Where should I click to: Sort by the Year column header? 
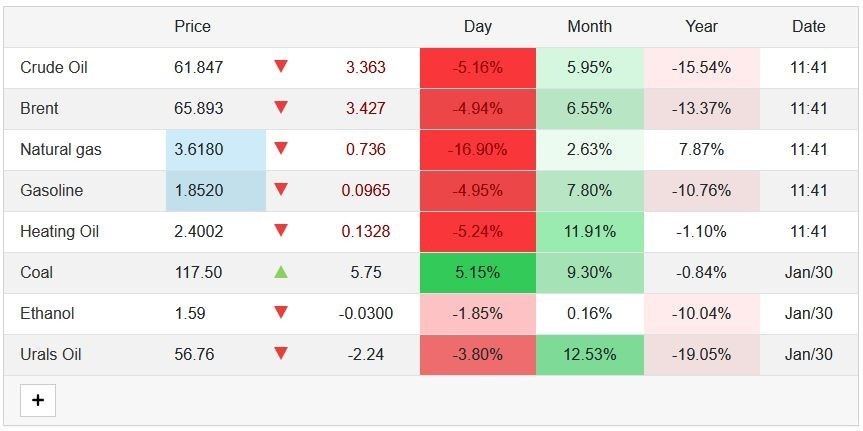701,27
